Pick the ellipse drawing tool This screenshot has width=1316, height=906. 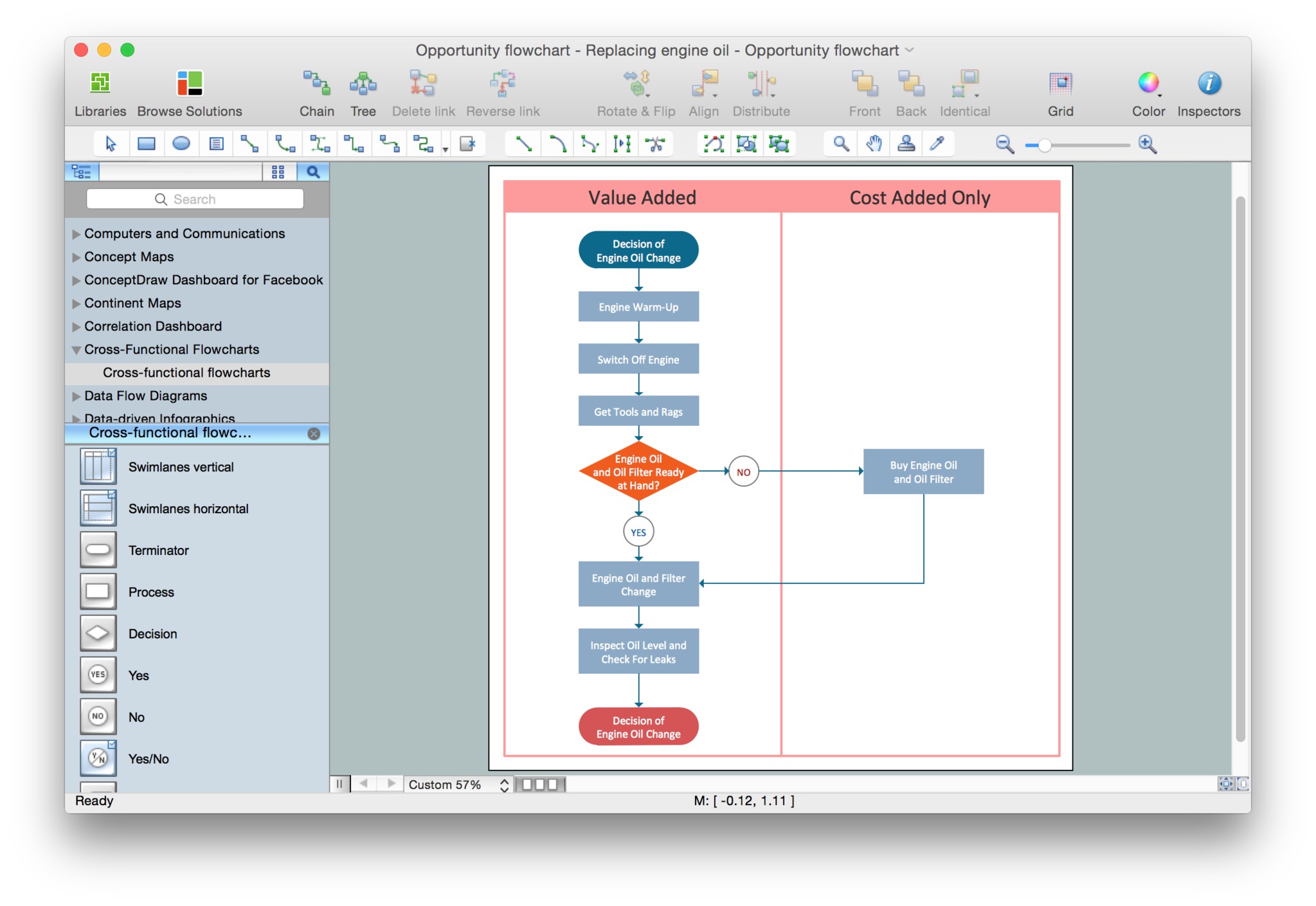[x=181, y=144]
